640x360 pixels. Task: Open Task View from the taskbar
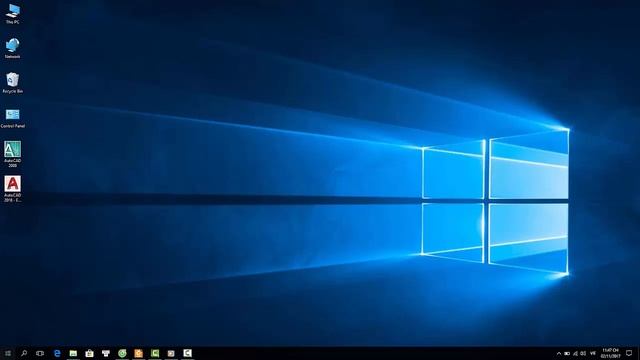[40, 353]
